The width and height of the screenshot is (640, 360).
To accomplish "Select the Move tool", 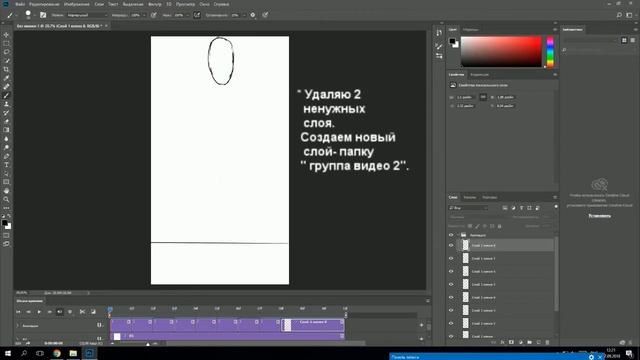I will point(6,35).
